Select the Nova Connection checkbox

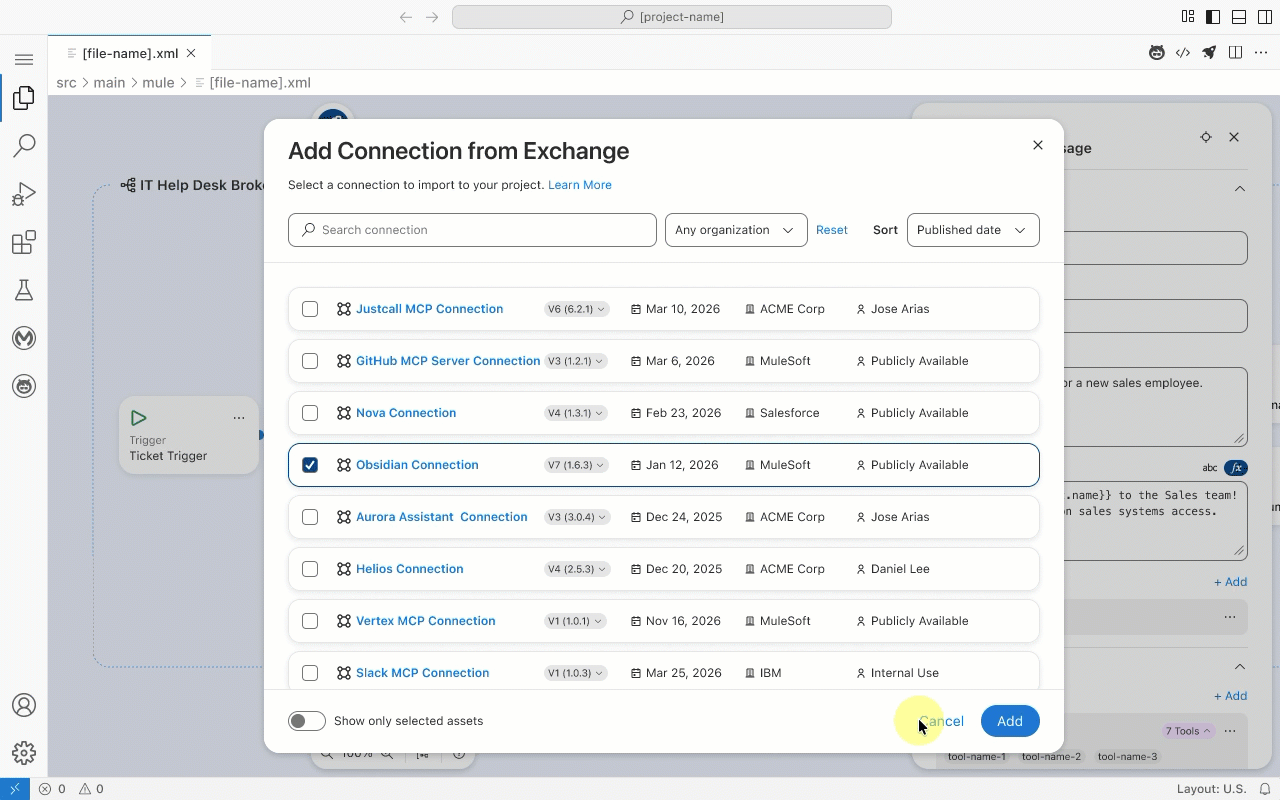pyautogui.click(x=310, y=413)
